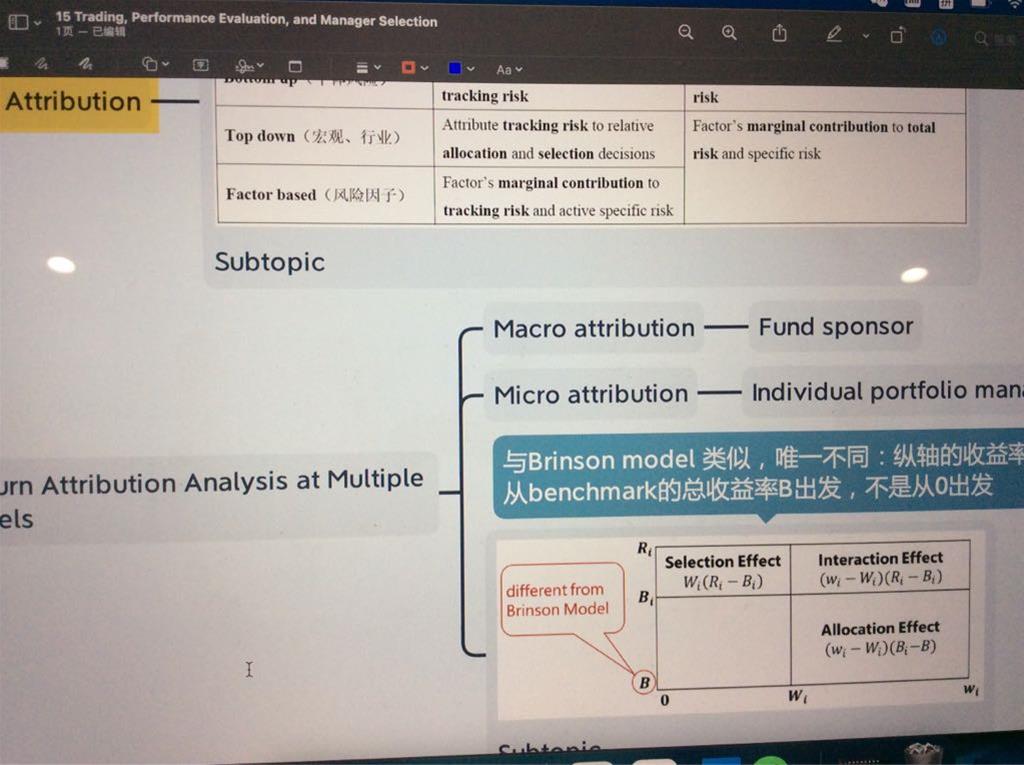The width and height of the screenshot is (1024, 765).
Task: Click the zoom out magnifier icon
Action: 685,33
